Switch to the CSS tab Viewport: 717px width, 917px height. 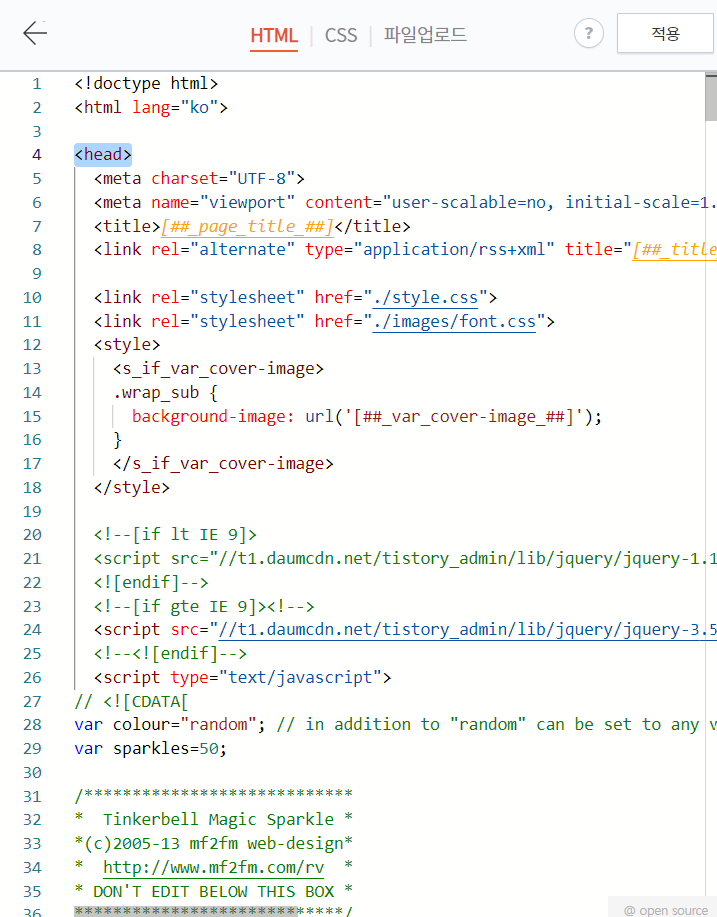point(340,36)
